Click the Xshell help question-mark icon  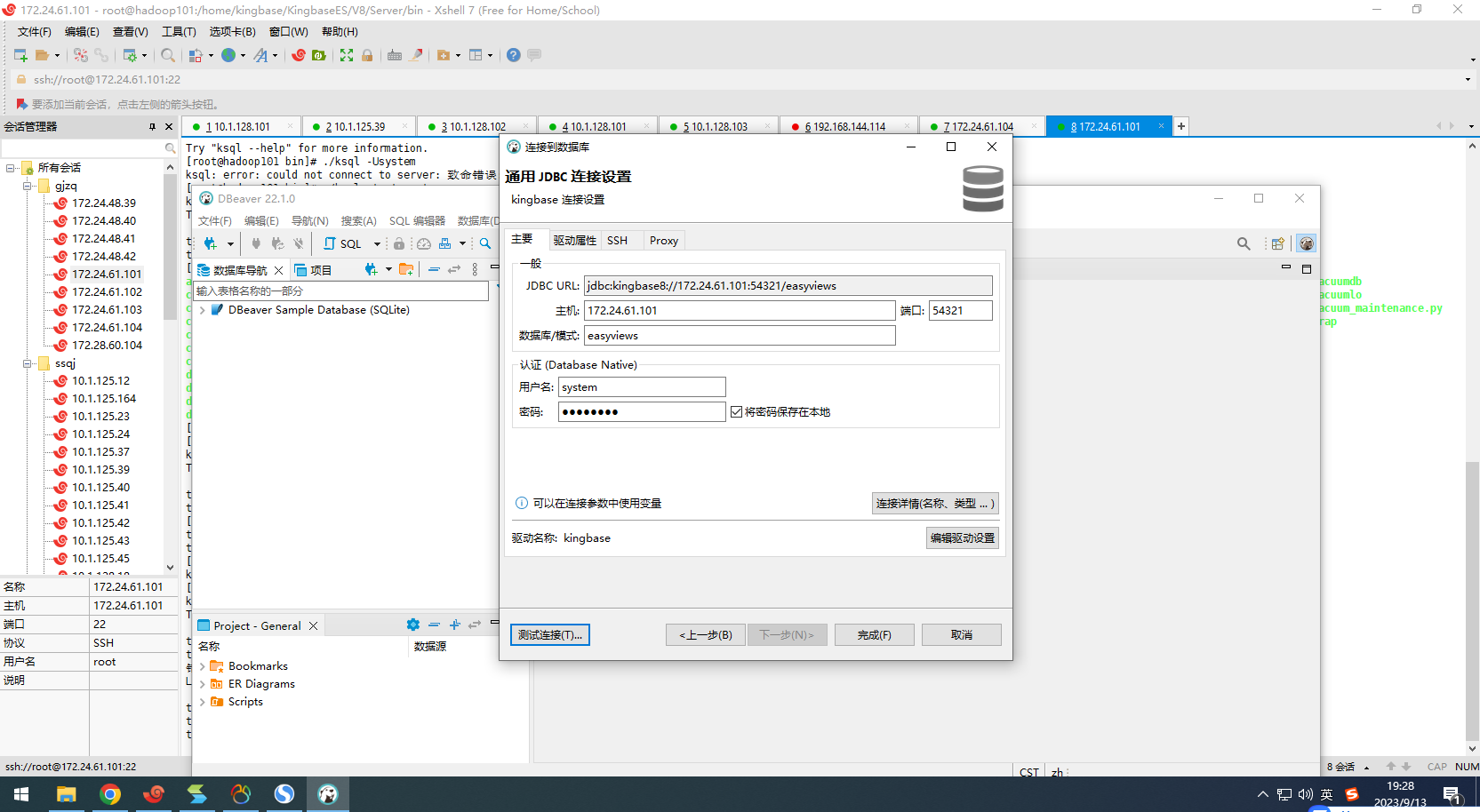(x=514, y=55)
